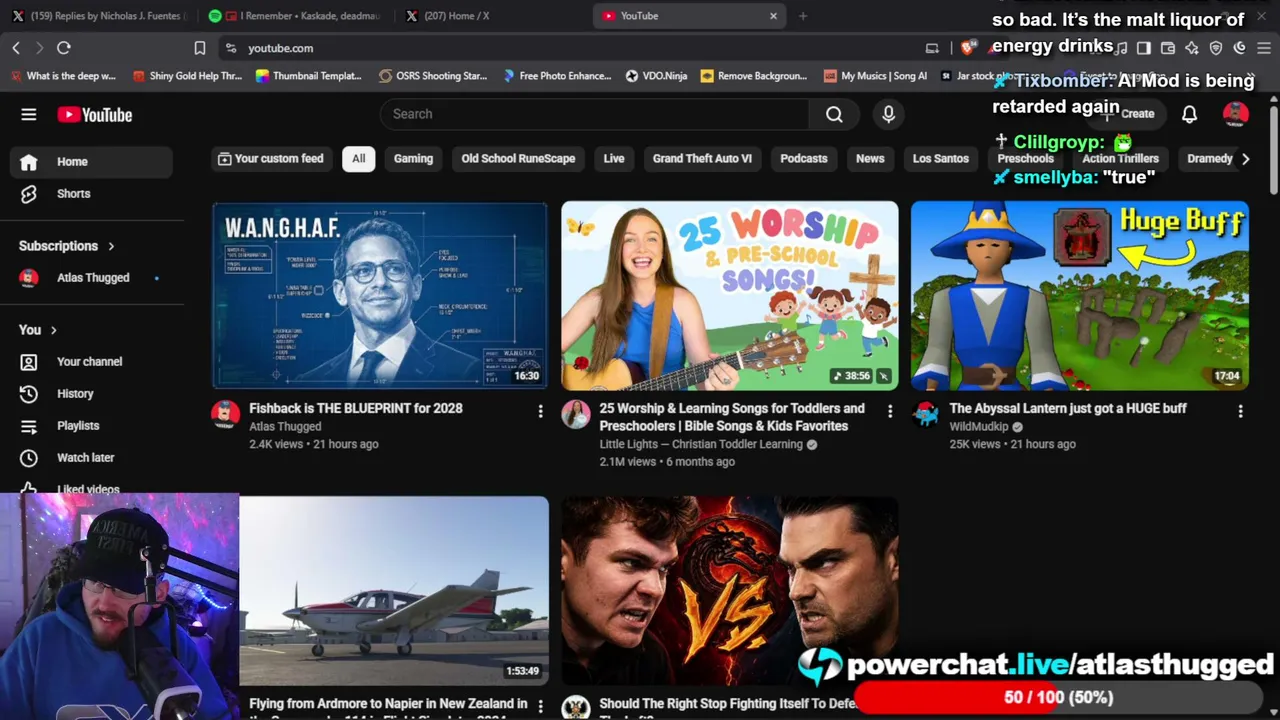This screenshot has height=720, width=1280.
Task: Focus the YouTube search box
Action: click(x=595, y=114)
